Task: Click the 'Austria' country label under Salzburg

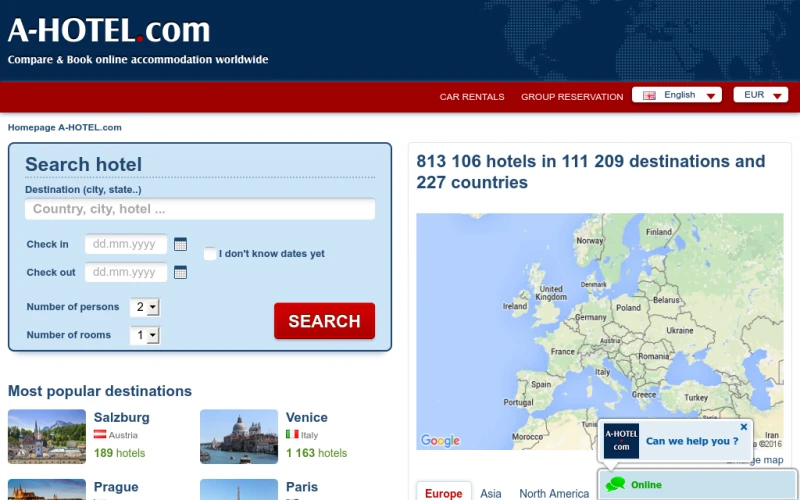Action: (123, 435)
